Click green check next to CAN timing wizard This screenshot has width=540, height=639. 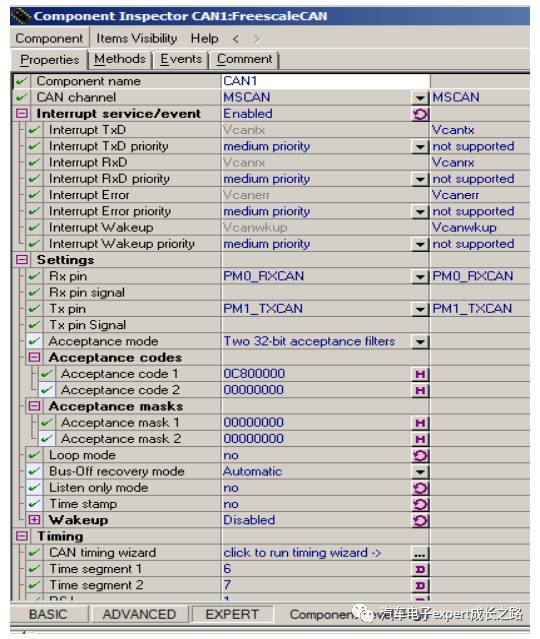coord(34,553)
